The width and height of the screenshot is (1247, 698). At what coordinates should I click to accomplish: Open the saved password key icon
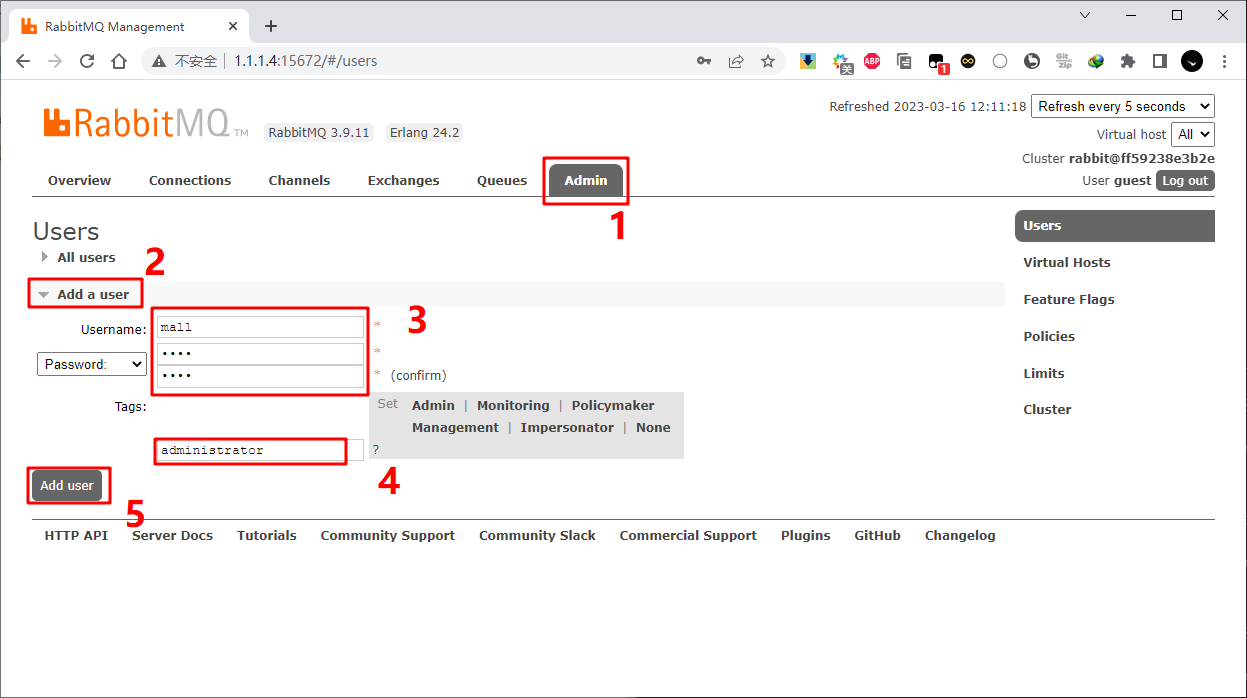(x=704, y=61)
